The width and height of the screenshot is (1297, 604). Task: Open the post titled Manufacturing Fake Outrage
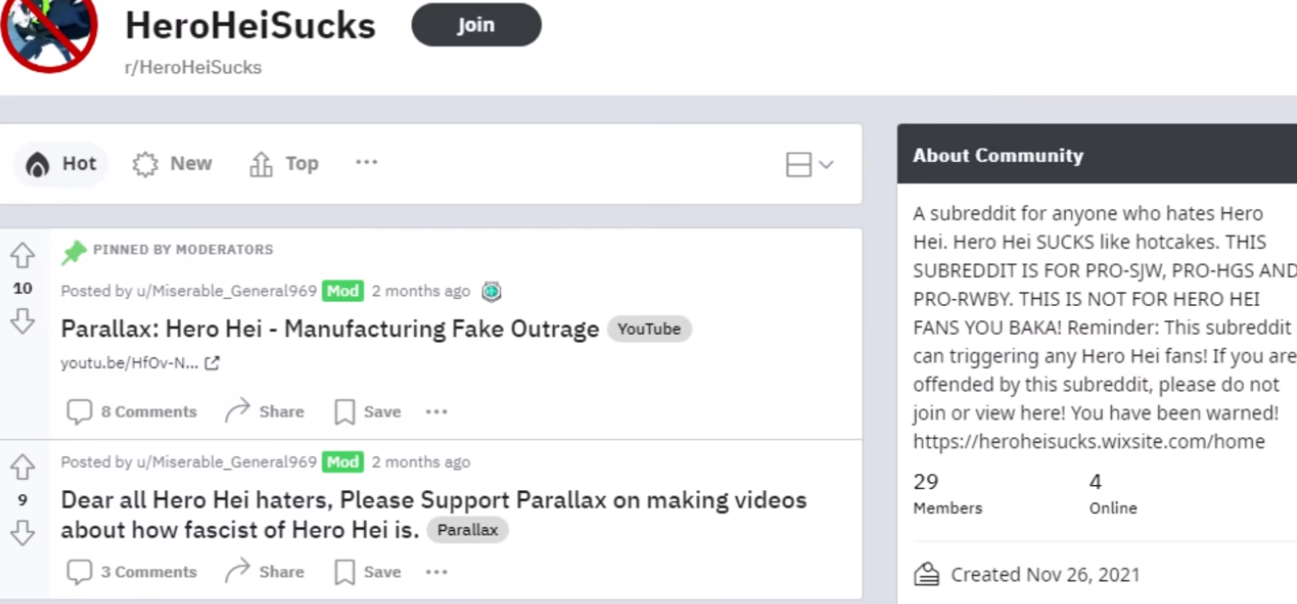(330, 329)
